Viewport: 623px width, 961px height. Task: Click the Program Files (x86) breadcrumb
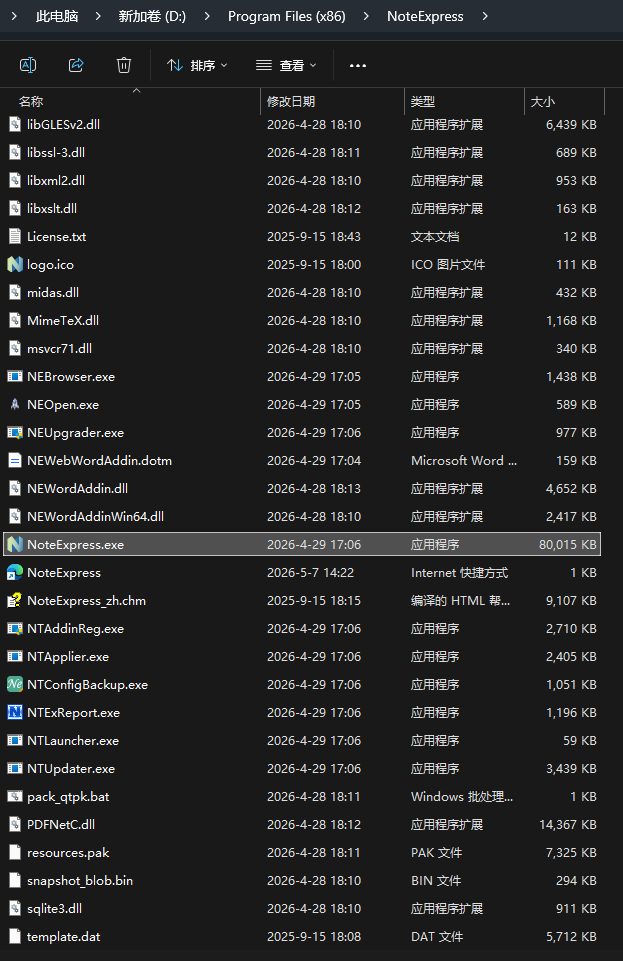[287, 17]
